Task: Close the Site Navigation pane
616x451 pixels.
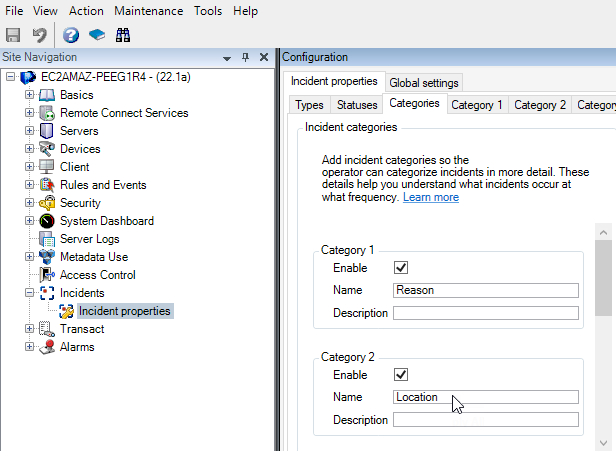Action: [x=264, y=57]
